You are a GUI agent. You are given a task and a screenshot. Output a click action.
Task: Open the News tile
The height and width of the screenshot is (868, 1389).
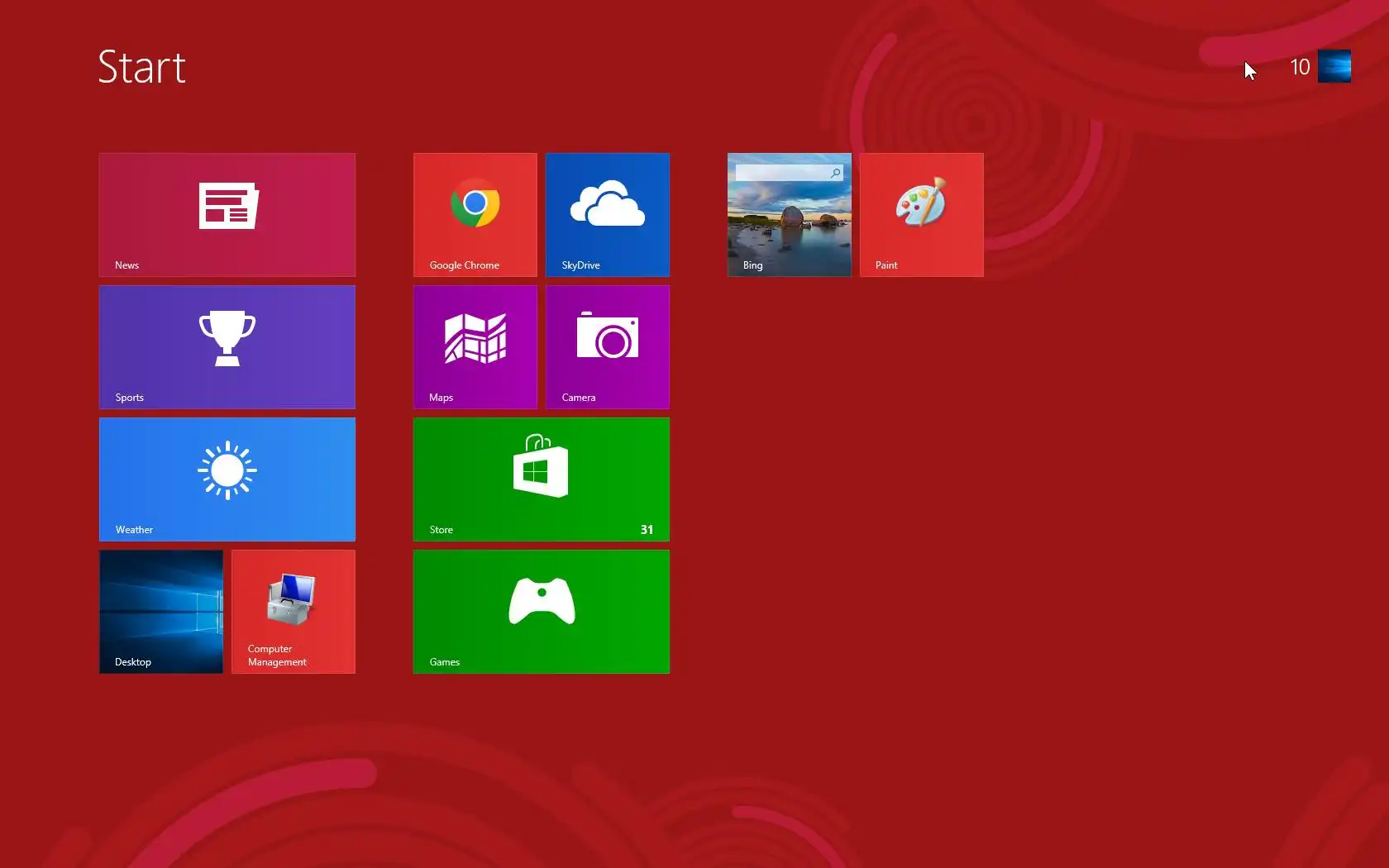click(227, 215)
